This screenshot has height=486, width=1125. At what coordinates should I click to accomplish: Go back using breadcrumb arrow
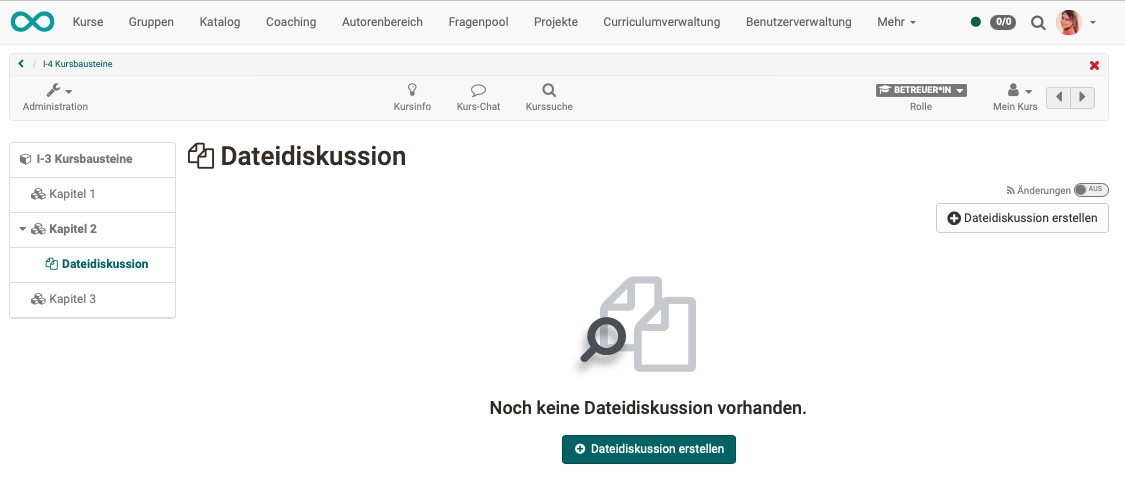[x=22, y=64]
